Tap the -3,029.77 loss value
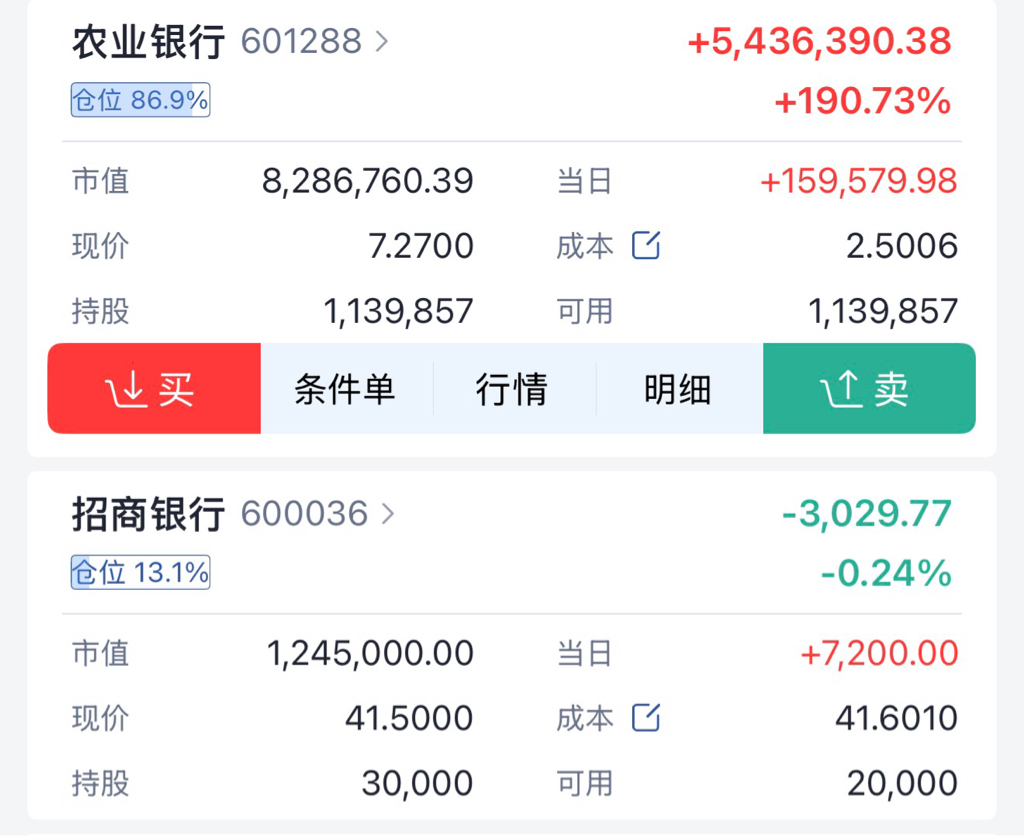 pos(866,514)
